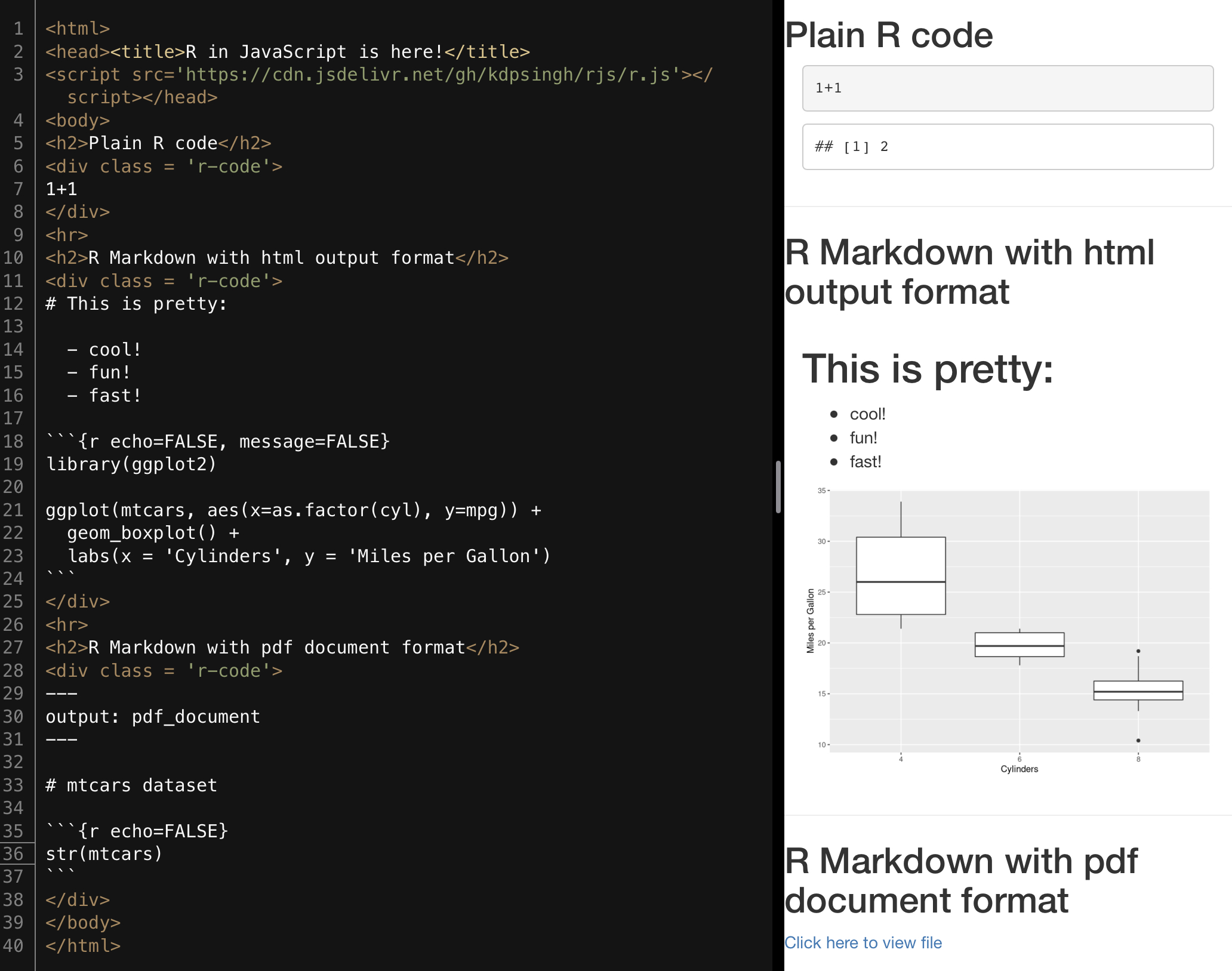Click 'fast!' bullet item in preview
Viewport: 1232px width, 971px height.
point(865,462)
